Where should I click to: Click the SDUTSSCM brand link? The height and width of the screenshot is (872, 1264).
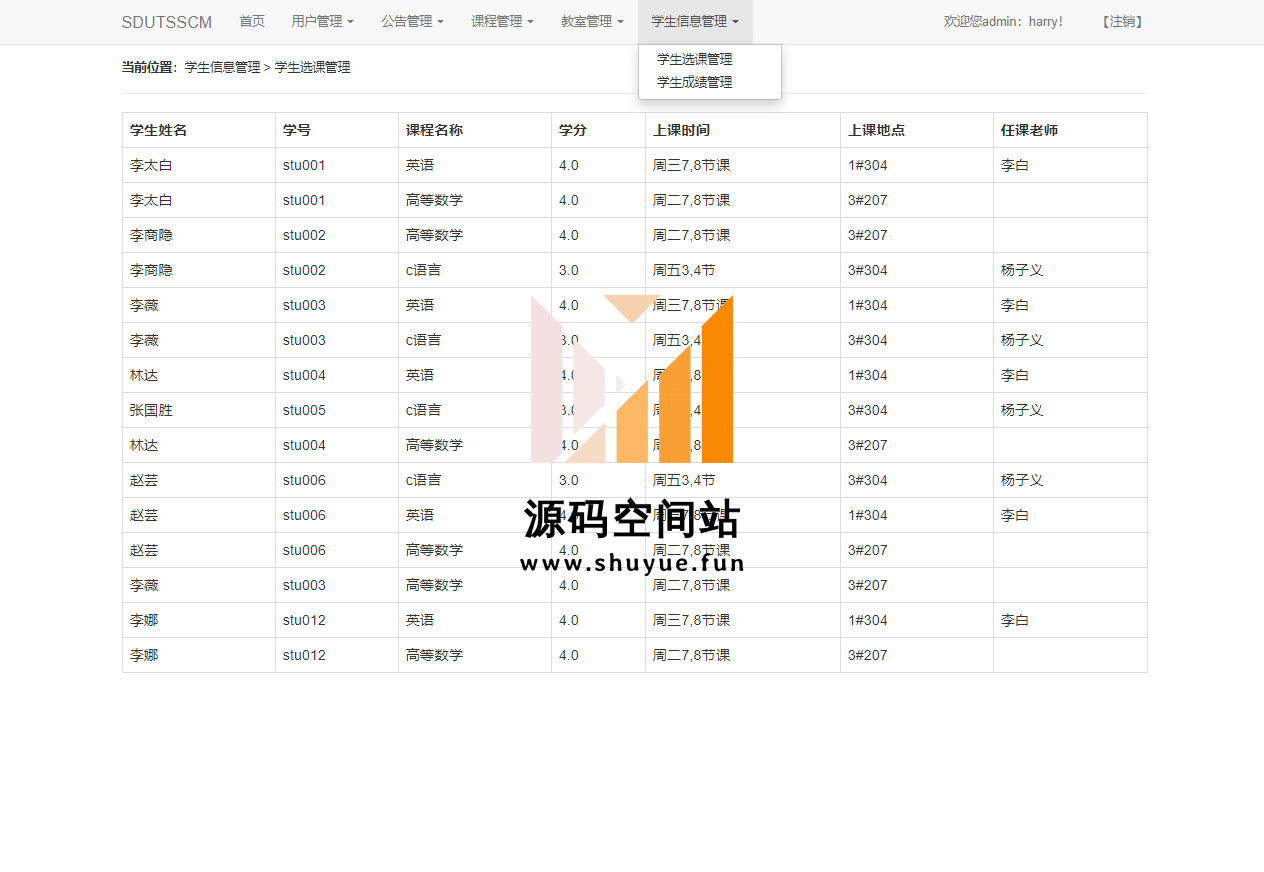(167, 22)
